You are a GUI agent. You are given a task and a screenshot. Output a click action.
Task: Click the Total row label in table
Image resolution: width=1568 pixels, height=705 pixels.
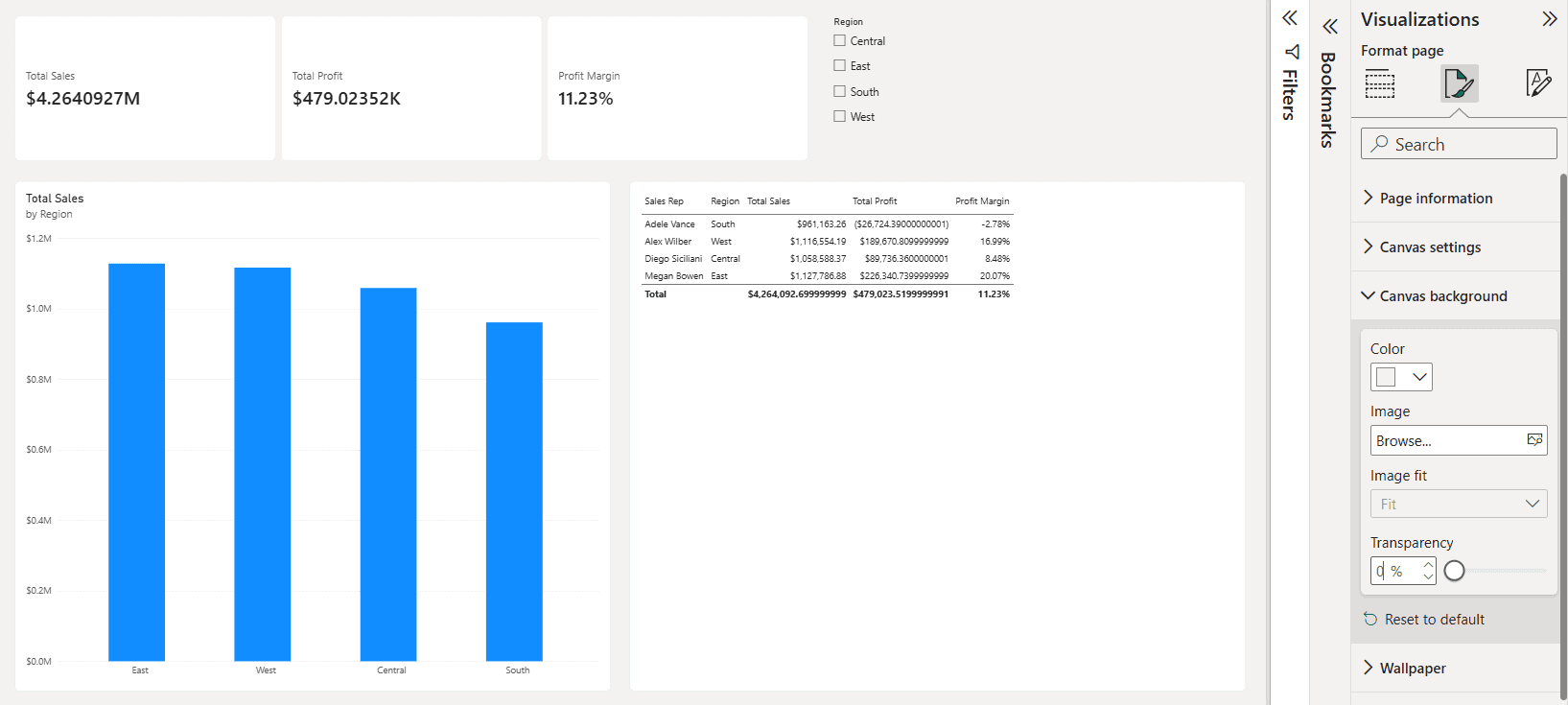click(655, 294)
